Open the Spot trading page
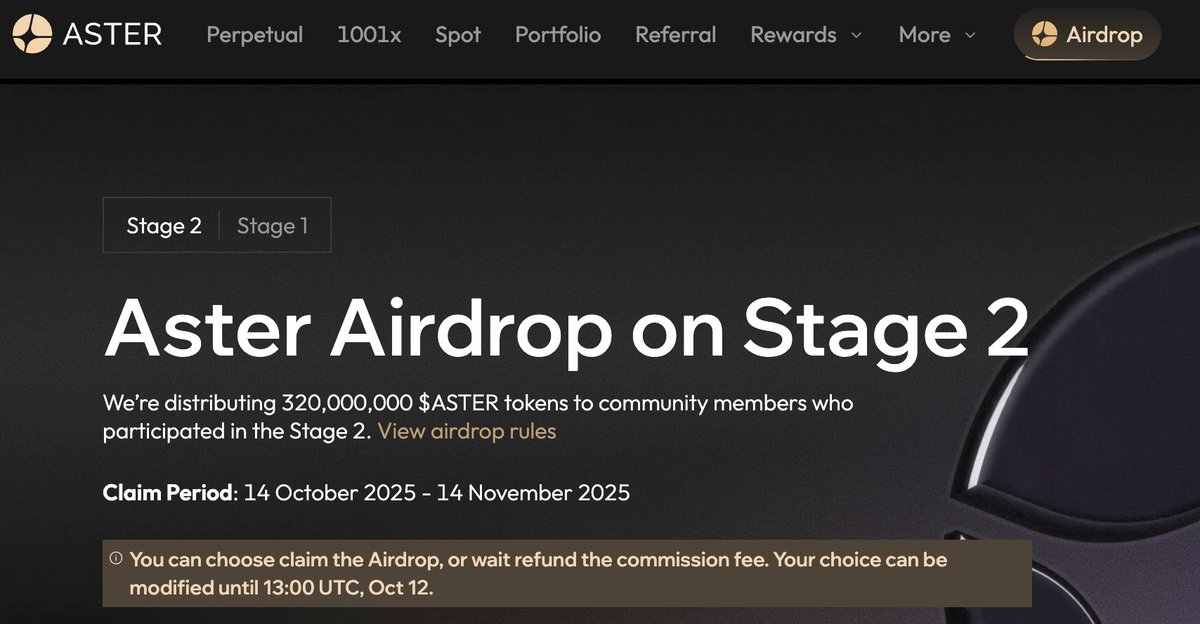Screen dimensions: 1200x624 pyautogui.click(x=458, y=35)
